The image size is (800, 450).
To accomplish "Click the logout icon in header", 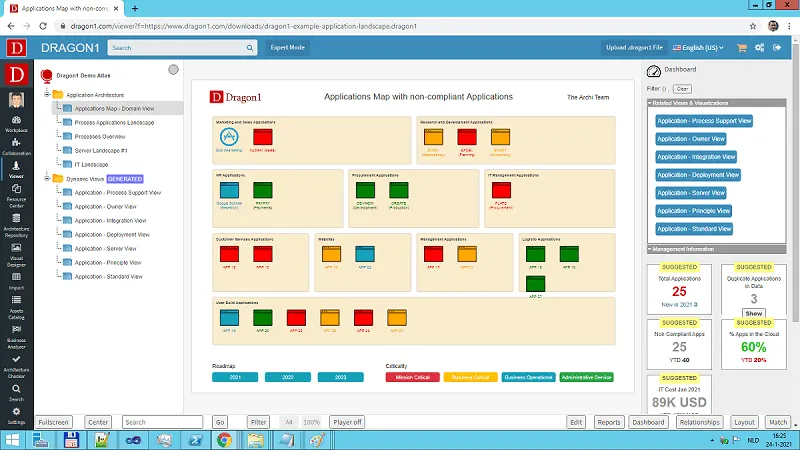I will pyautogui.click(x=777, y=47).
